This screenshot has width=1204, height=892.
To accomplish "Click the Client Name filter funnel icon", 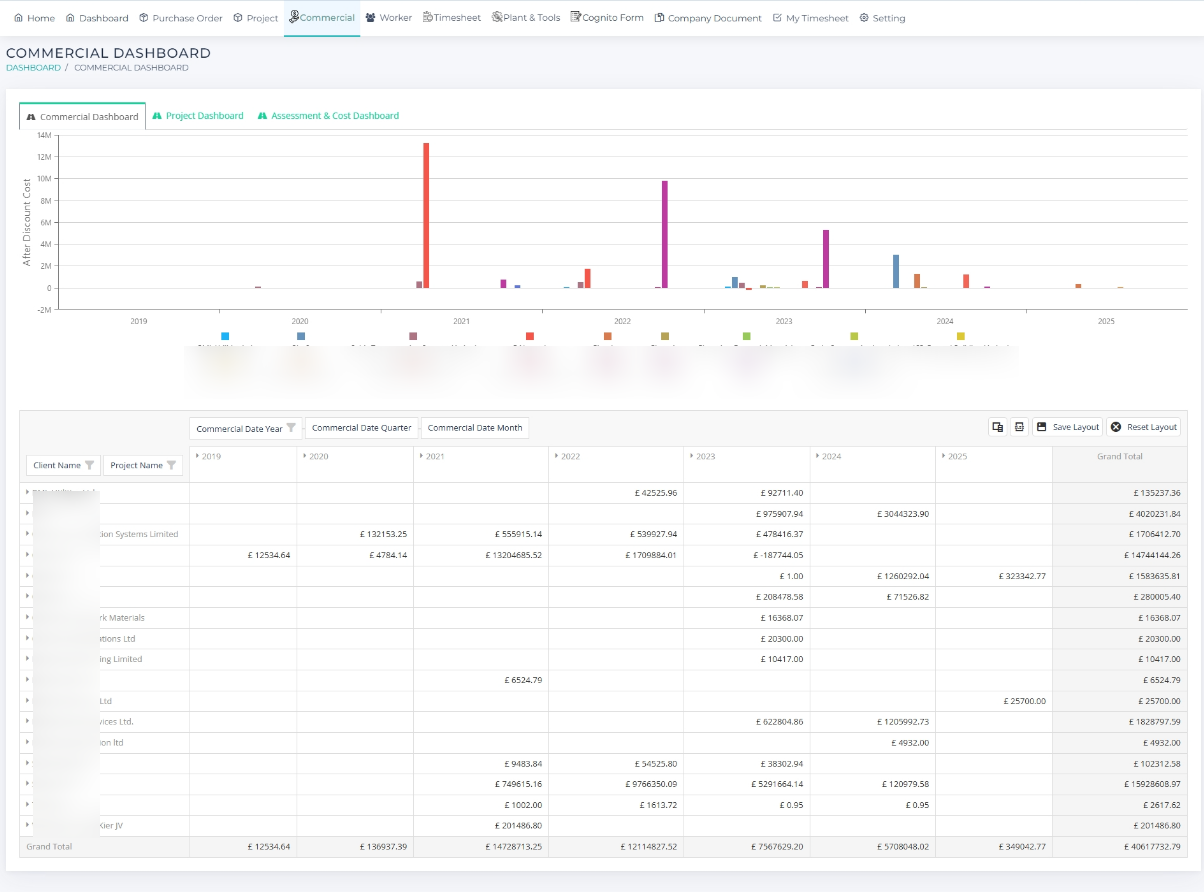I will [x=90, y=465].
